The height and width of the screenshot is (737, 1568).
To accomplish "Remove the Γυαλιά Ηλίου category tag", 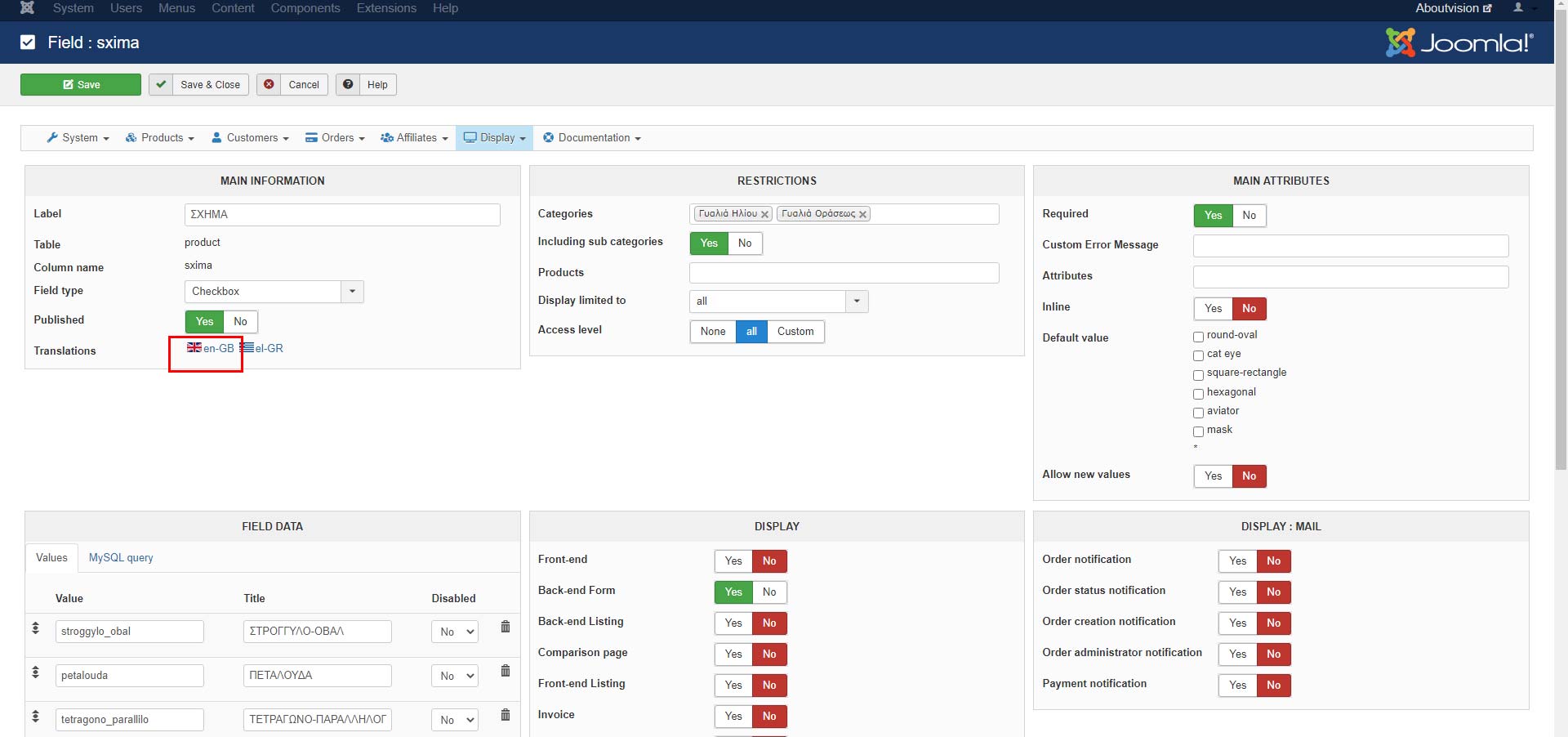I will (x=765, y=214).
